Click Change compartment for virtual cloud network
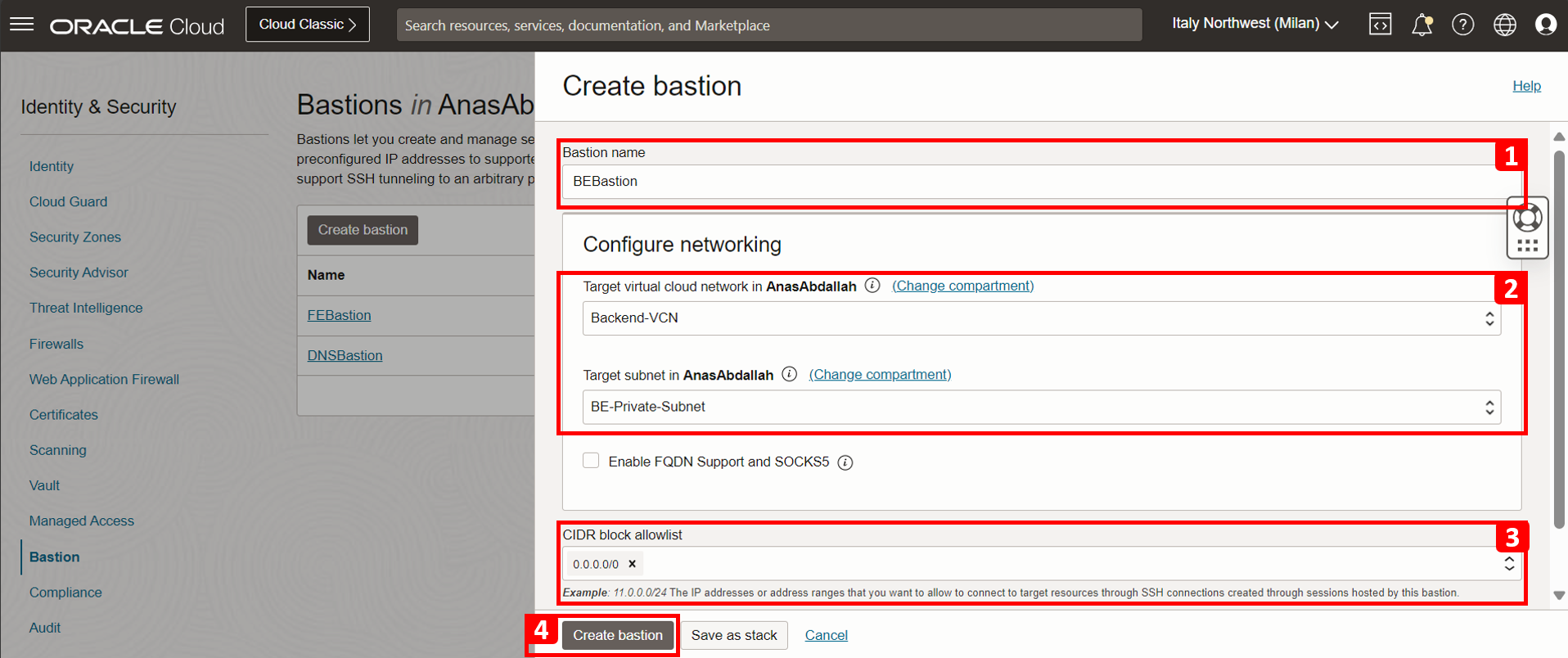 (x=962, y=286)
